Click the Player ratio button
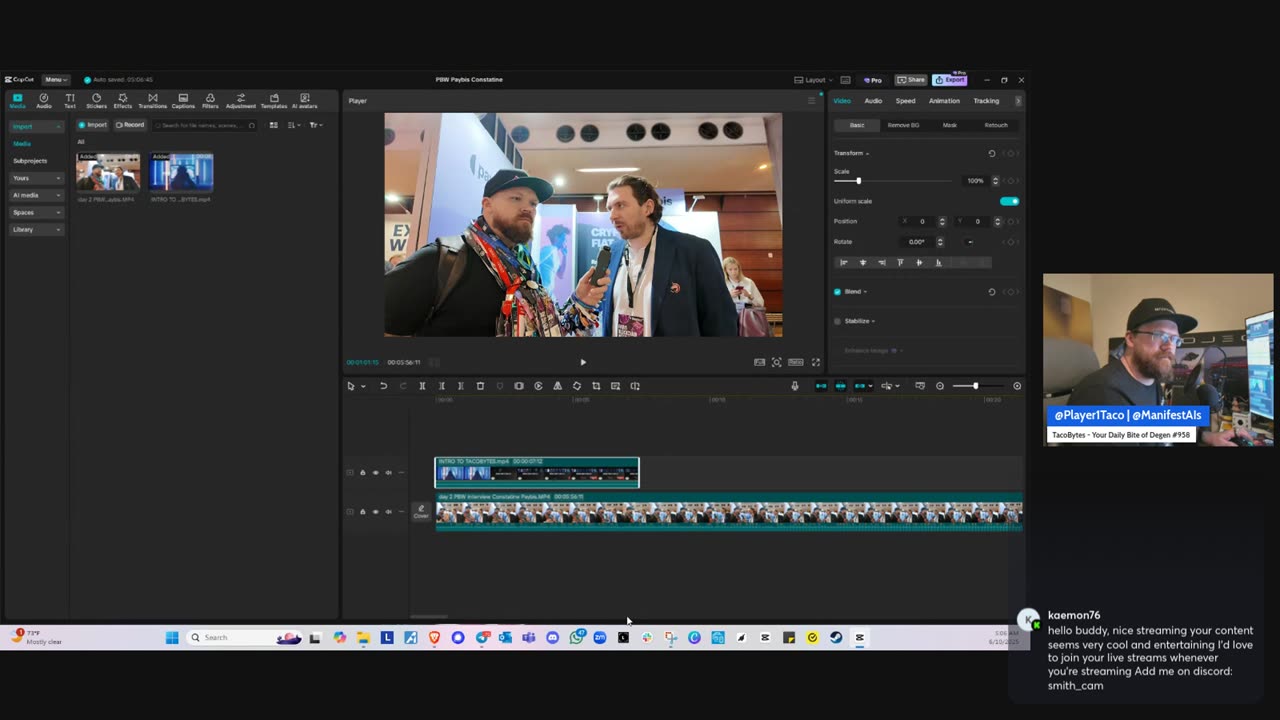The height and width of the screenshot is (720, 1280). tap(795, 362)
